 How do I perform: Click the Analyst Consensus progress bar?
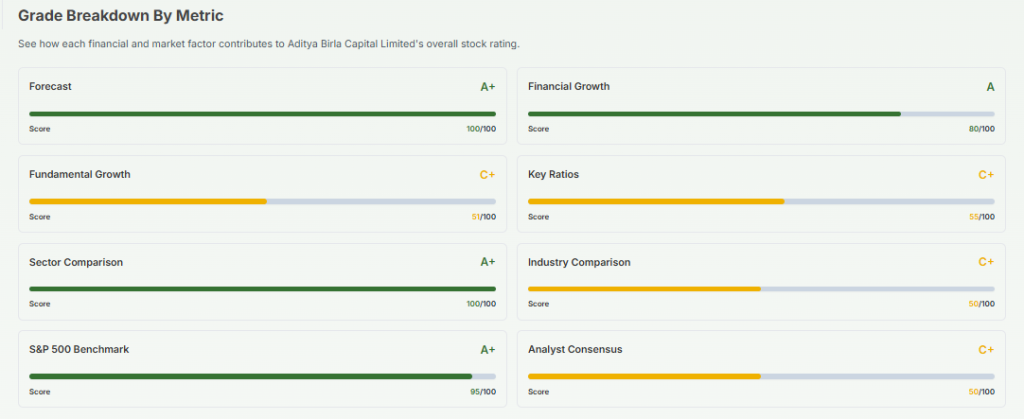[x=761, y=377]
